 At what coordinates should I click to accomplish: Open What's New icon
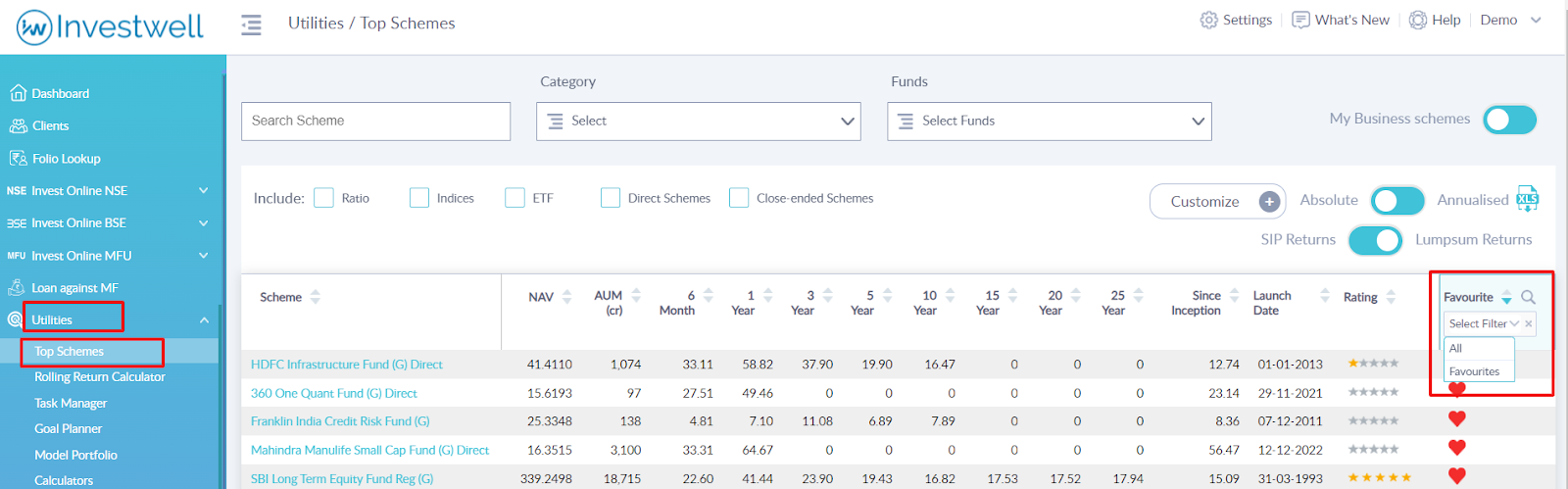pyautogui.click(x=1300, y=20)
